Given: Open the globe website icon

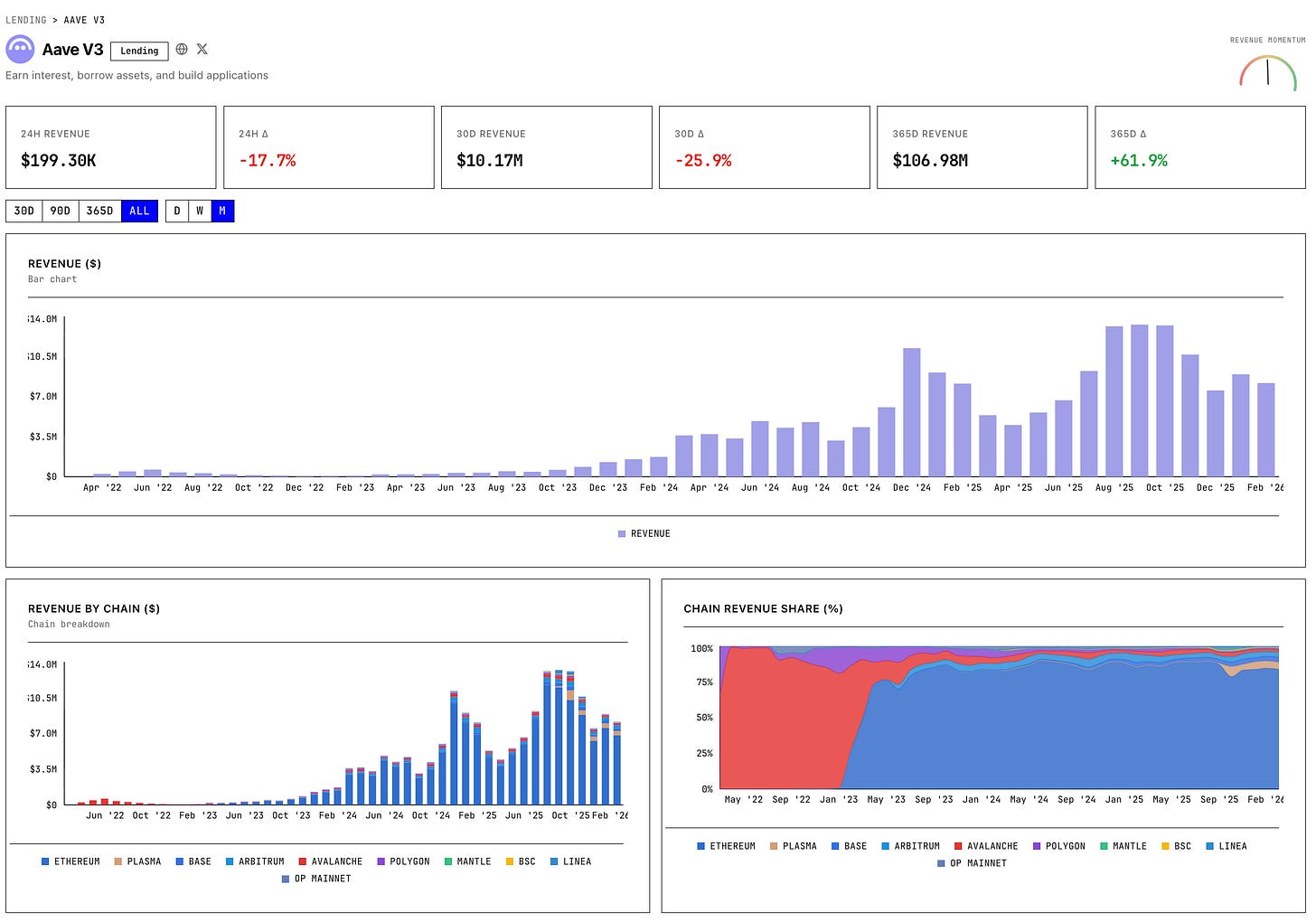Looking at the screenshot, I should point(182,50).
